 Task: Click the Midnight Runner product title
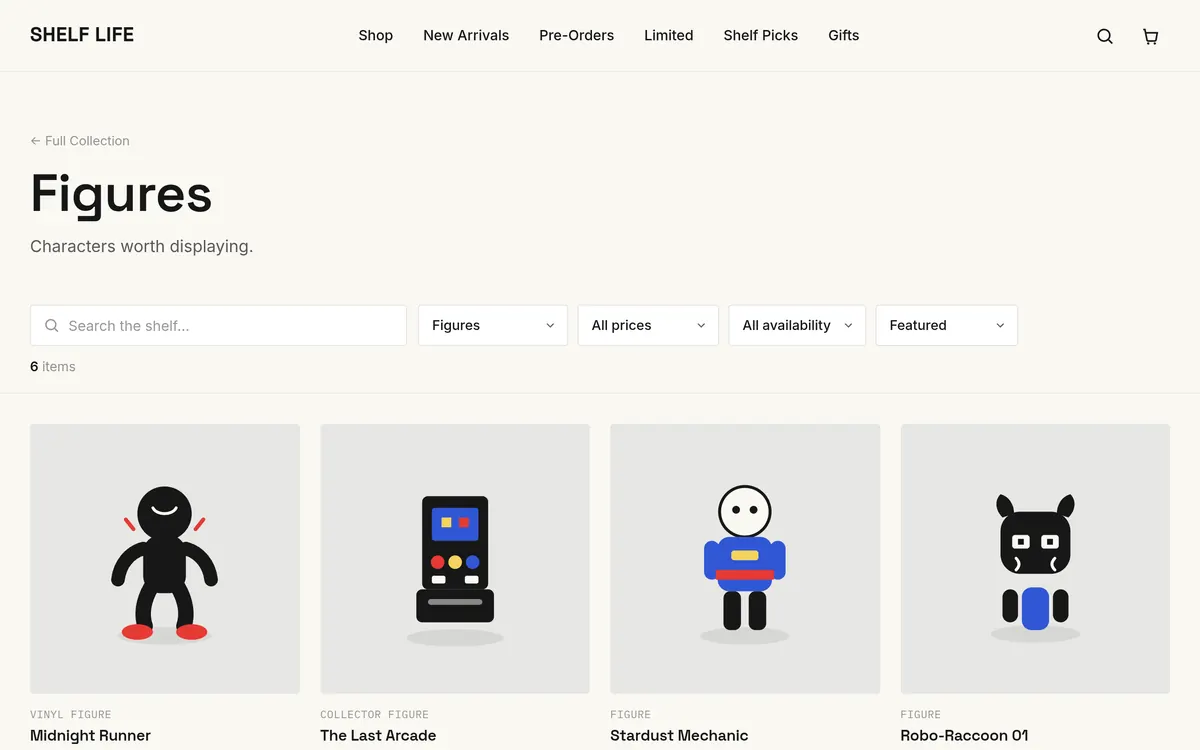tap(90, 735)
